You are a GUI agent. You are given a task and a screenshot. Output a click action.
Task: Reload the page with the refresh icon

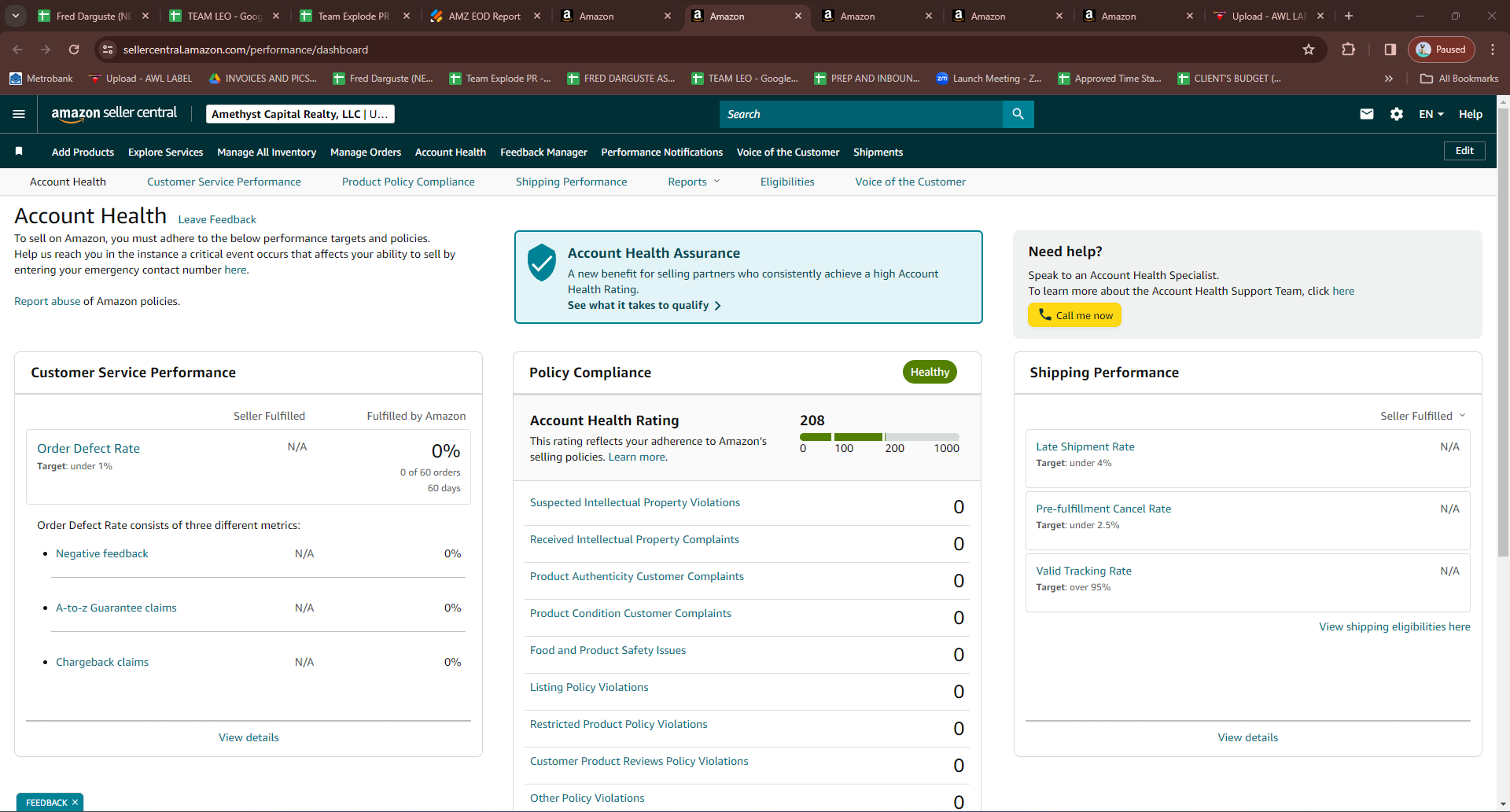point(74,50)
